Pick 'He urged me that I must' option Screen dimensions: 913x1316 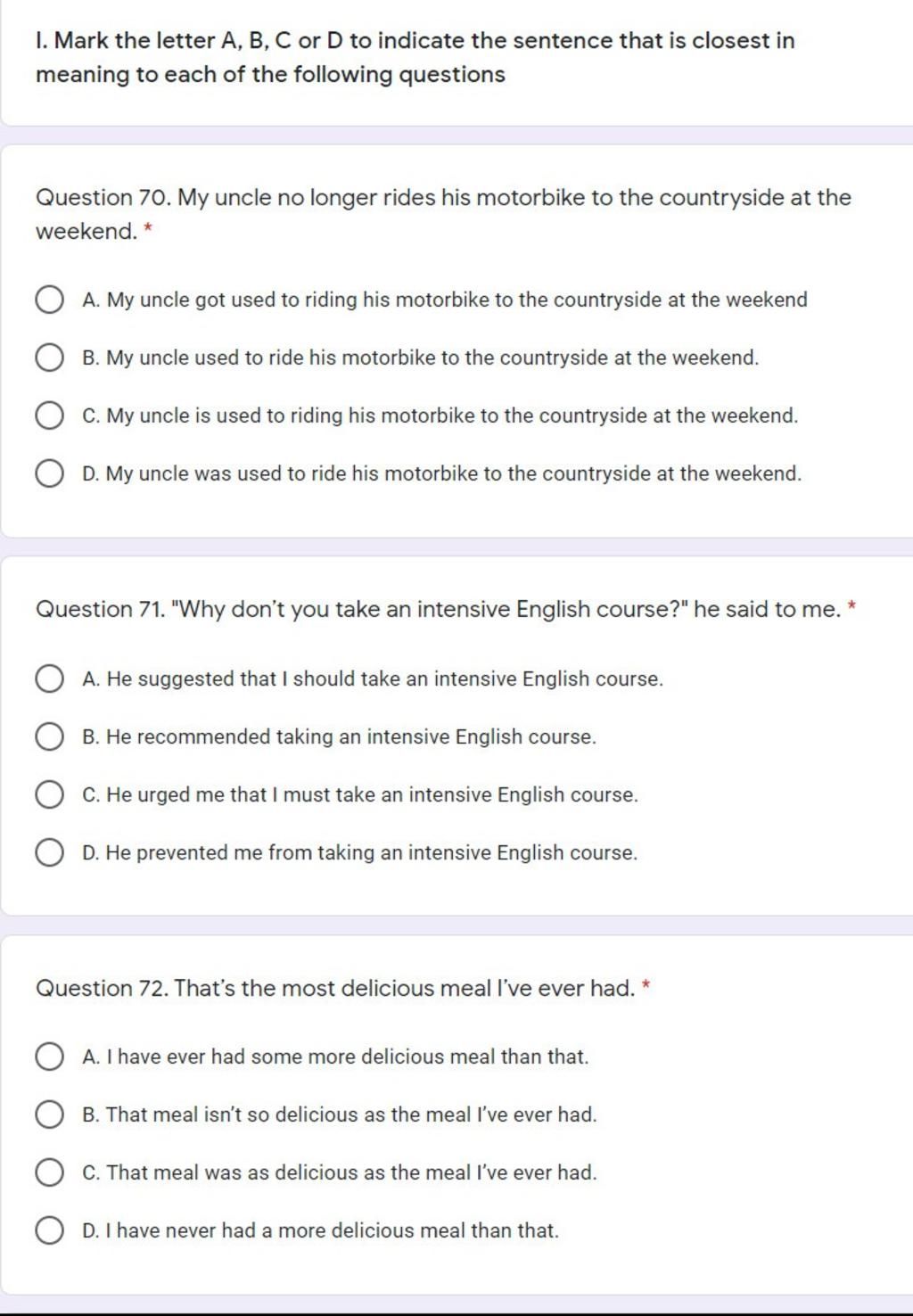(x=49, y=794)
